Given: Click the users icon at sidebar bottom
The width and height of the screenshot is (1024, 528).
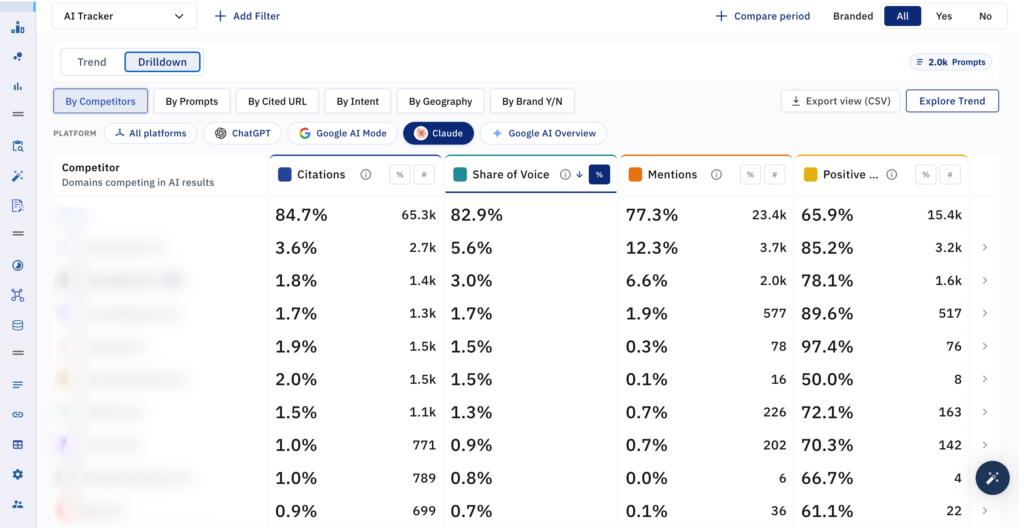Looking at the screenshot, I should click(x=18, y=504).
